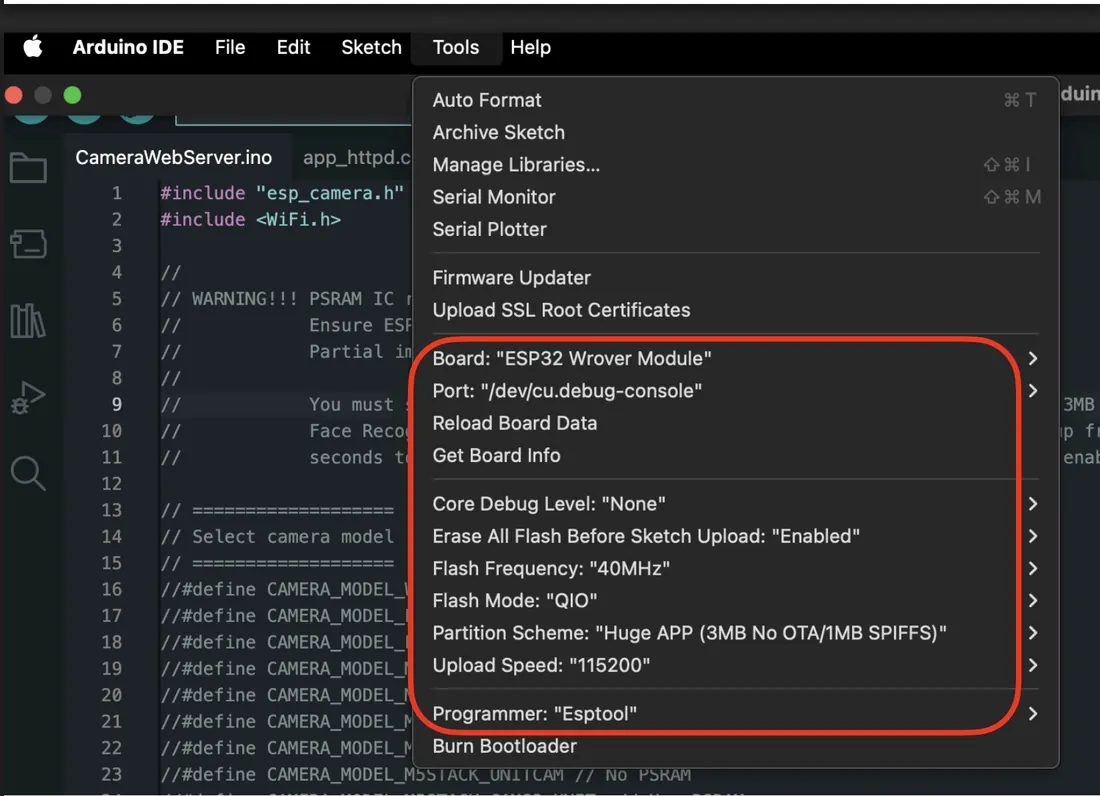The width and height of the screenshot is (1100, 796).
Task: Expand Core Debug Level submenu
Action: (735, 504)
